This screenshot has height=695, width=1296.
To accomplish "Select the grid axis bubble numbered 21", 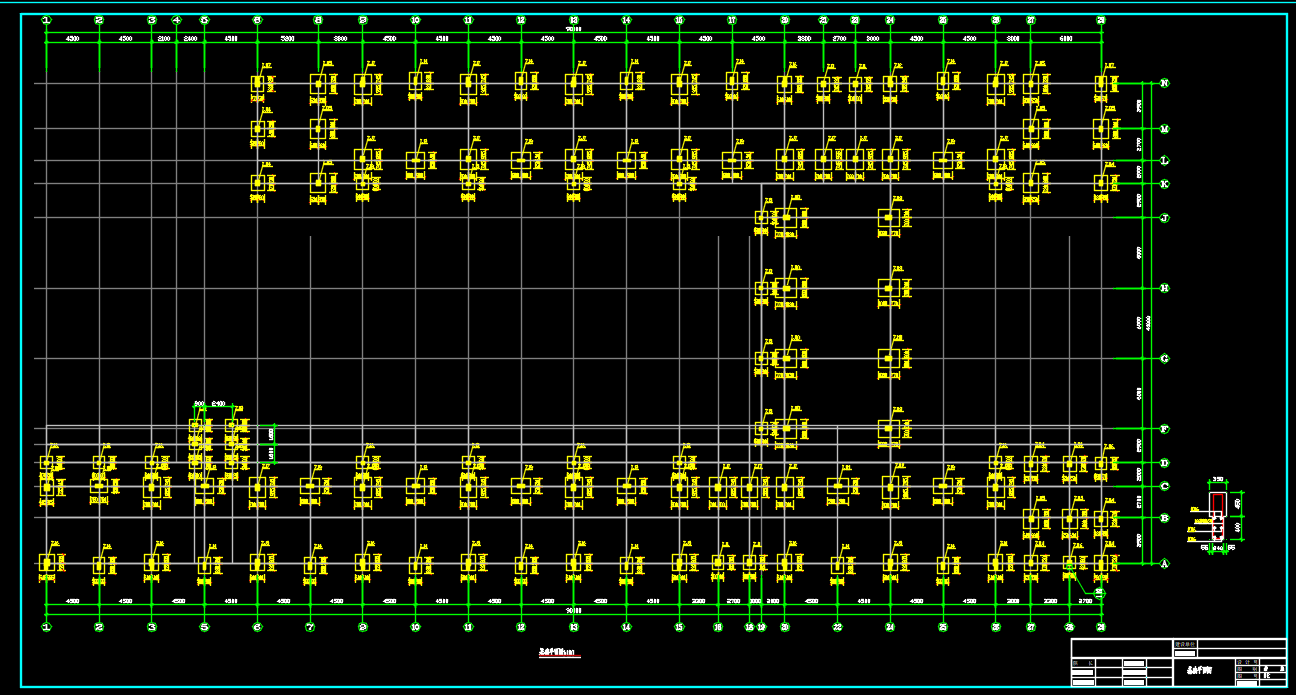I will point(823,20).
